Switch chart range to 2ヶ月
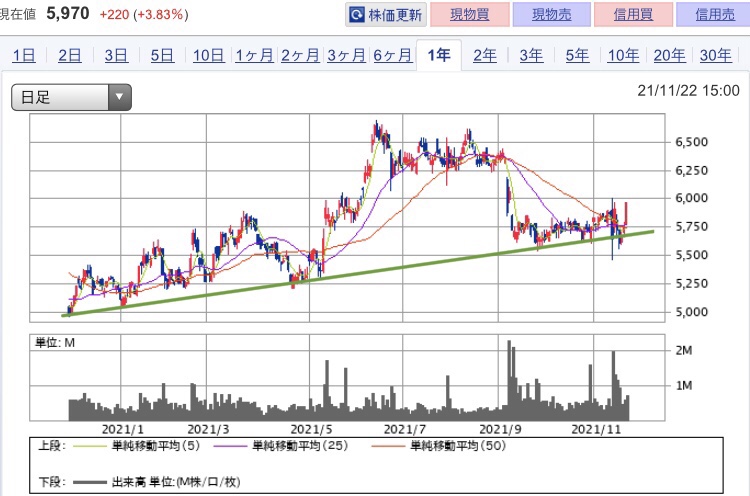The image size is (750, 496). tap(300, 56)
